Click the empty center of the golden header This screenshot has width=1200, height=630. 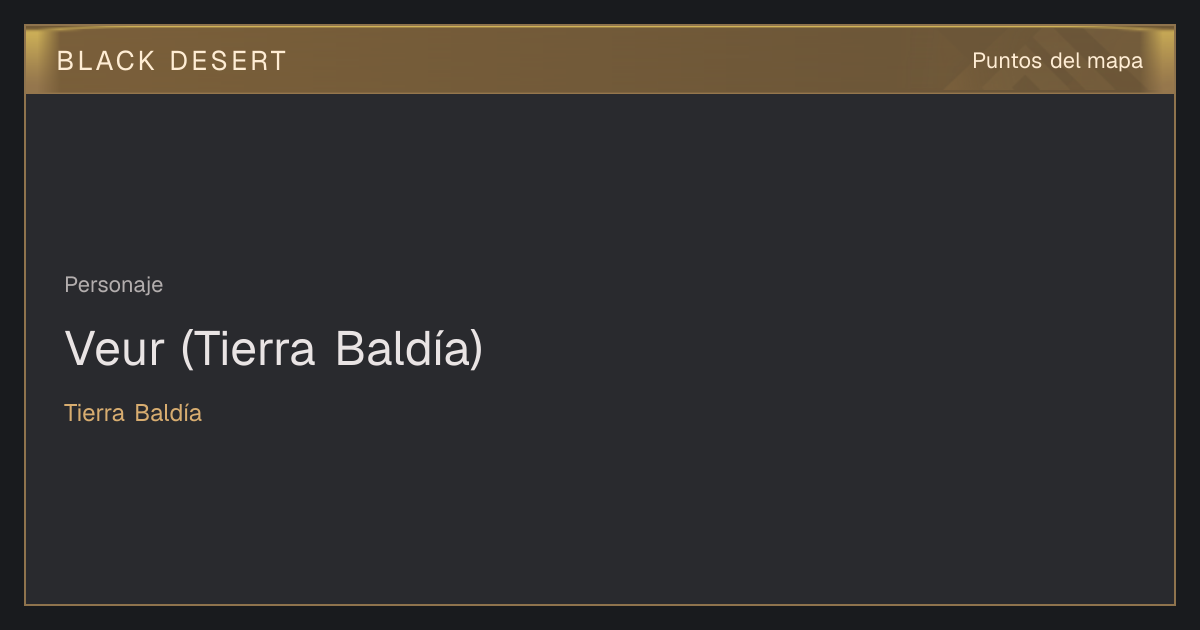[x=620, y=60]
